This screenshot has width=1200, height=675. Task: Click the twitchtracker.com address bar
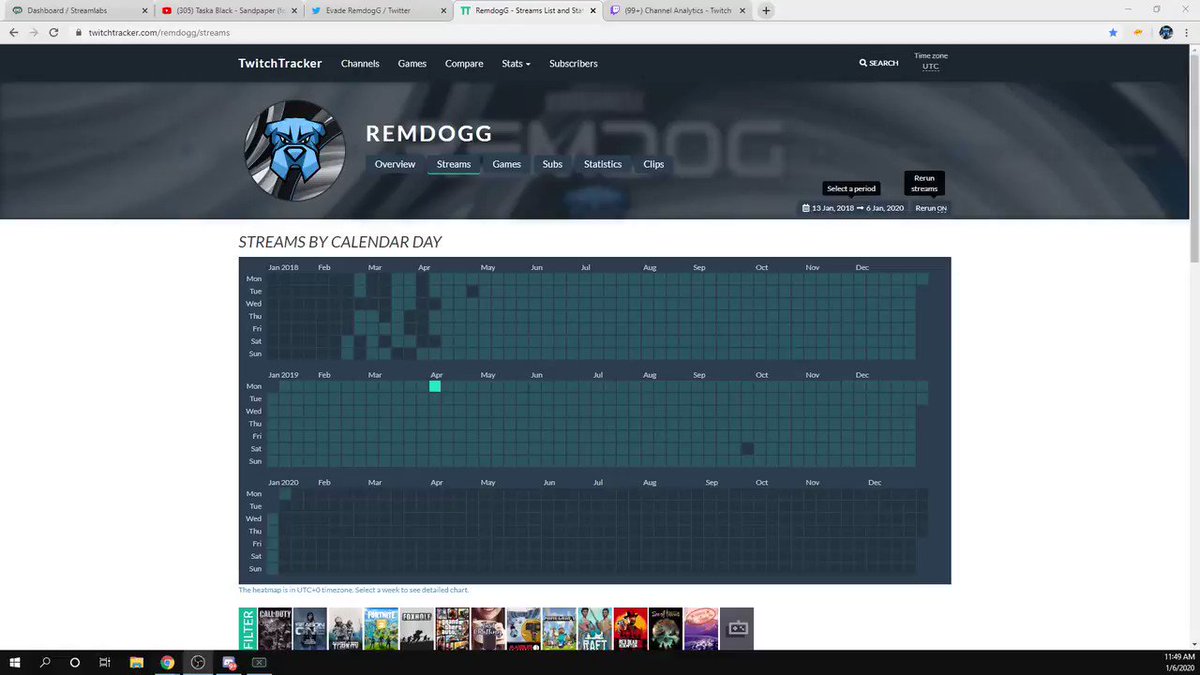coord(590,32)
